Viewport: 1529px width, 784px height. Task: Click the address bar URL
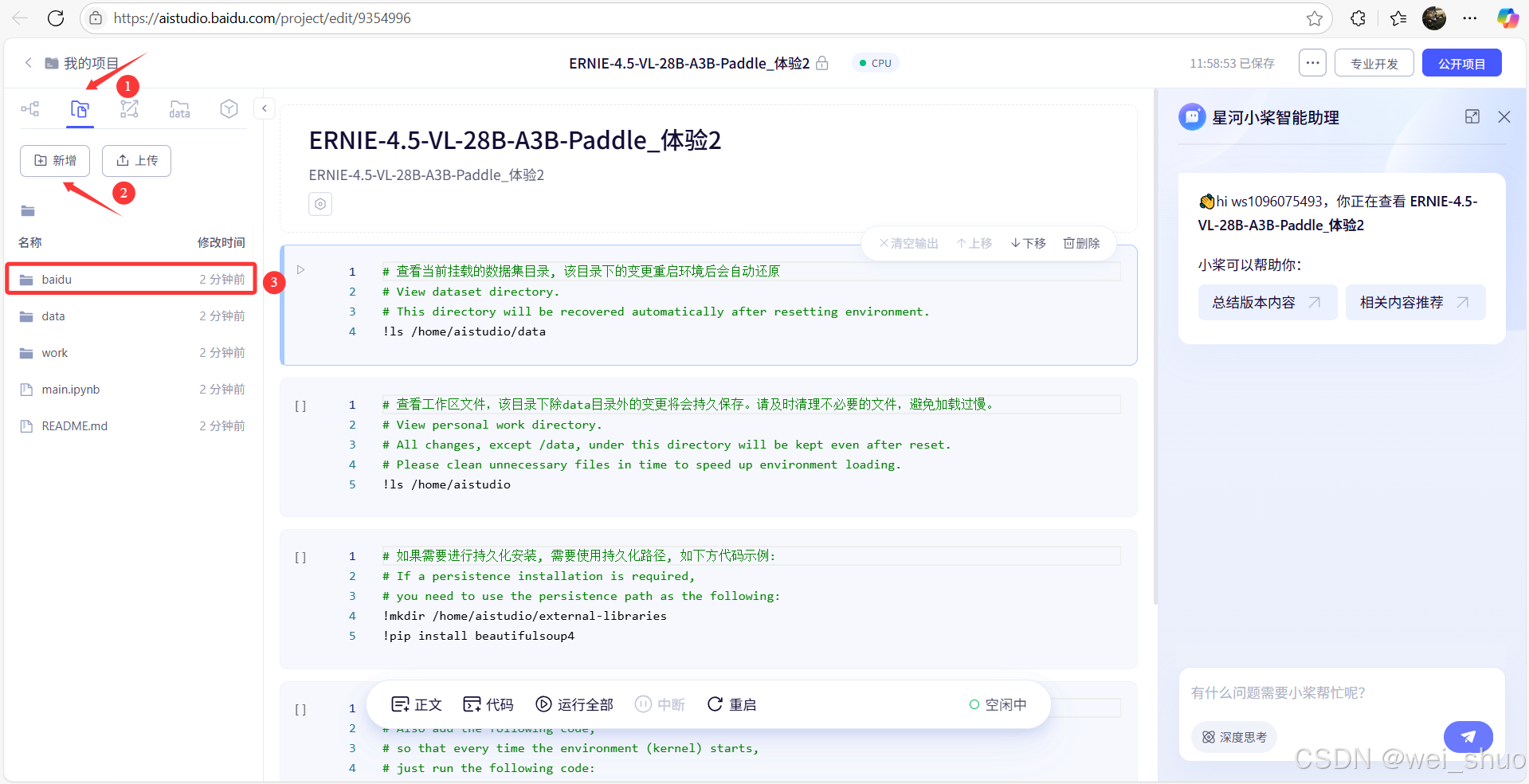(262, 18)
